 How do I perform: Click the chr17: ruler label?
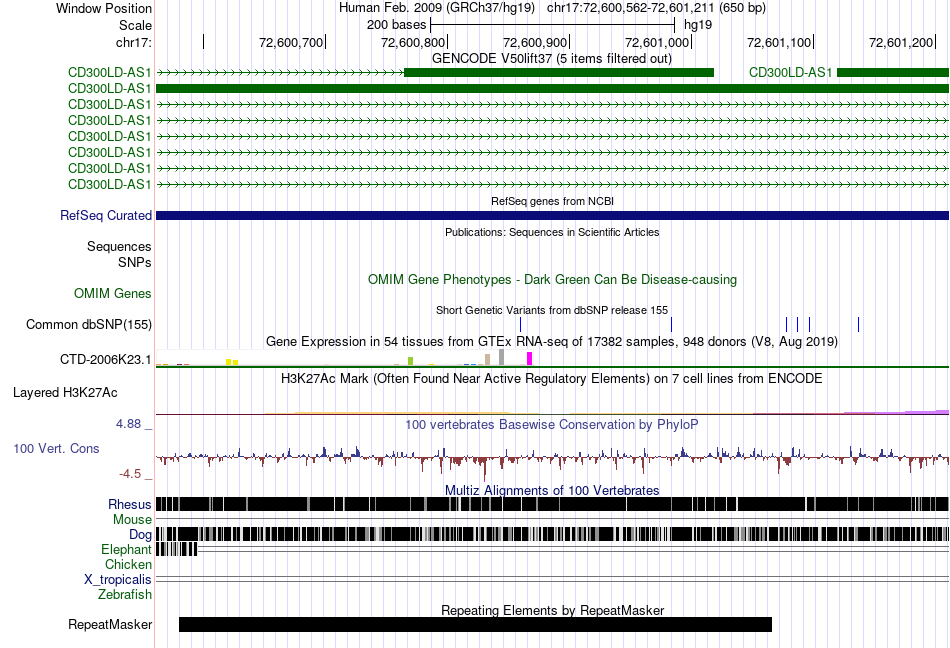click(133, 42)
